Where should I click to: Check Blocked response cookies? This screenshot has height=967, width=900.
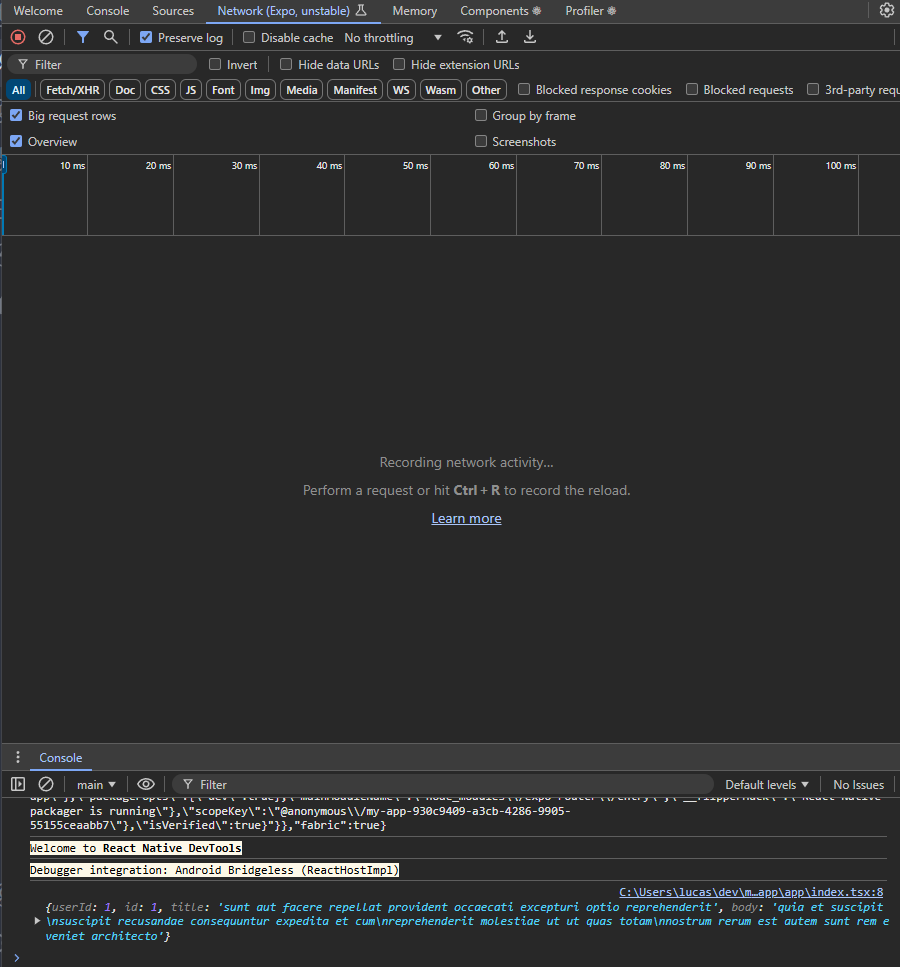pyautogui.click(x=524, y=89)
